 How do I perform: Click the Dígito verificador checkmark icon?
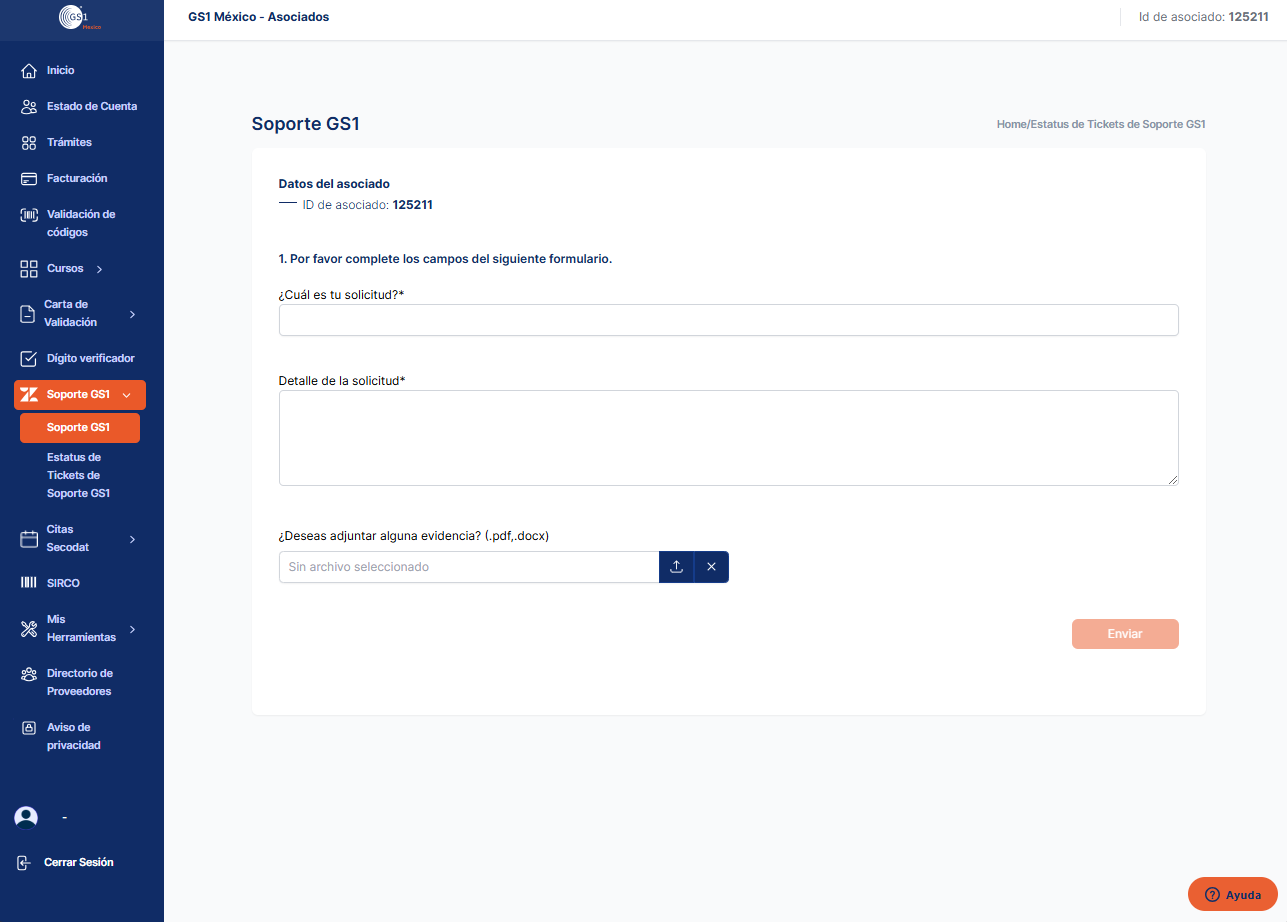tap(29, 359)
